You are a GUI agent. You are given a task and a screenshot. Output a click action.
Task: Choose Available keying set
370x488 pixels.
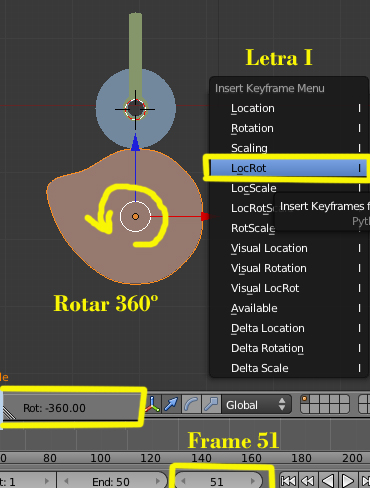pyautogui.click(x=289, y=308)
